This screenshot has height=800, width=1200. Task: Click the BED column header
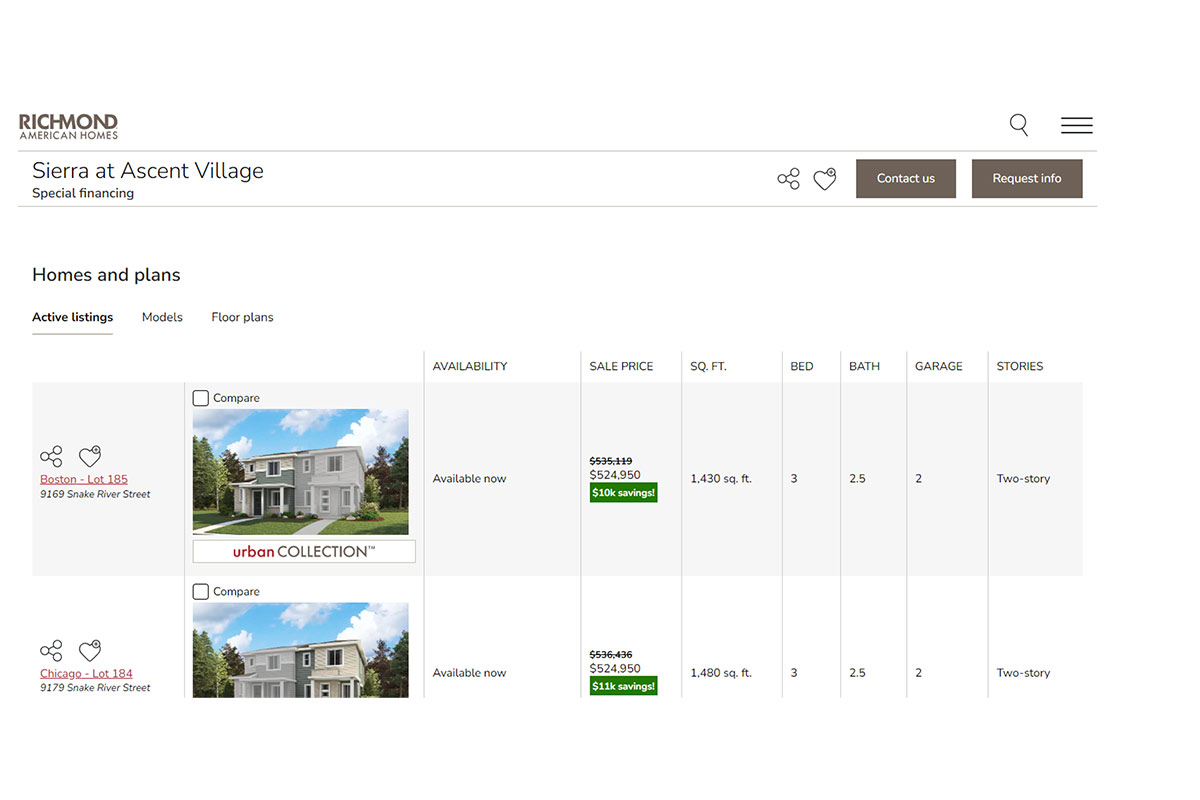click(802, 366)
